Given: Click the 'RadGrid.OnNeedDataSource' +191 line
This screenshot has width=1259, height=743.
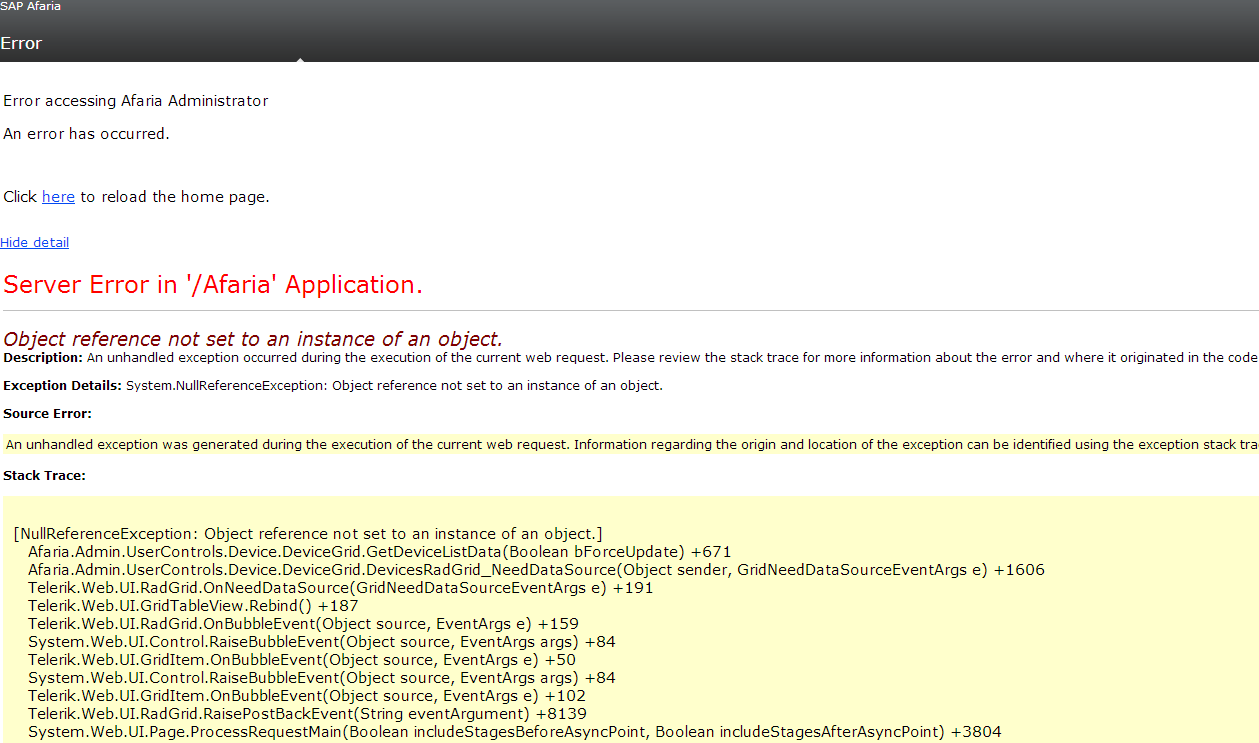Looking at the screenshot, I should point(340,588).
